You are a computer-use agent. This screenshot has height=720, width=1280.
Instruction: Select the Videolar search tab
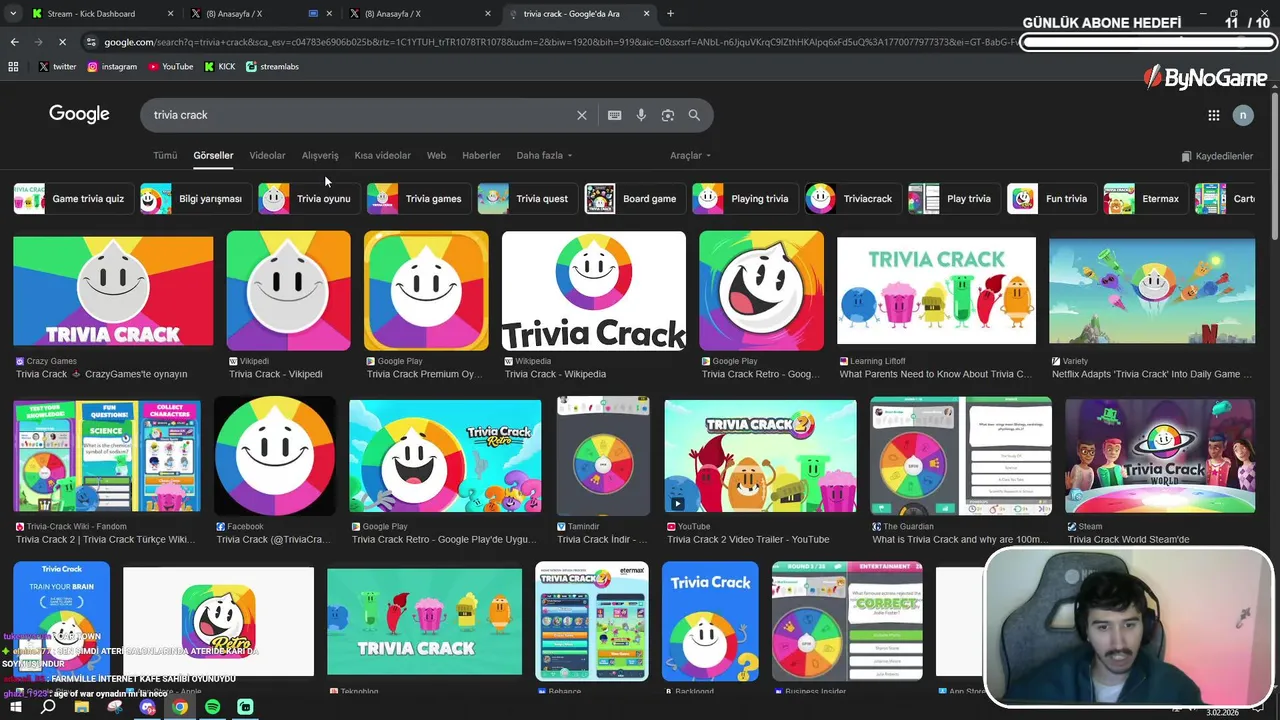(x=267, y=156)
